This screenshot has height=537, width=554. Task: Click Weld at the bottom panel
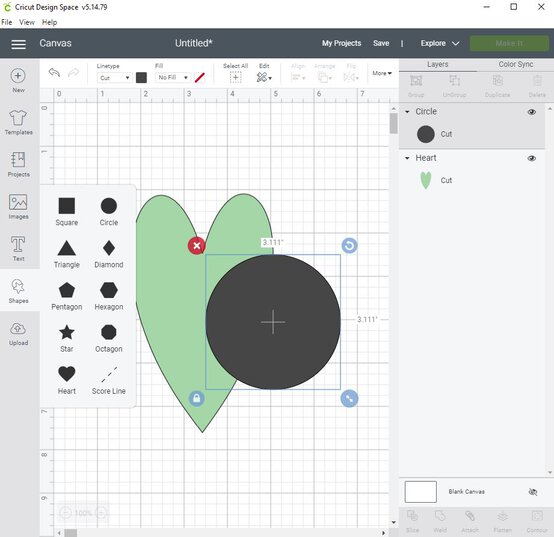pos(440,521)
